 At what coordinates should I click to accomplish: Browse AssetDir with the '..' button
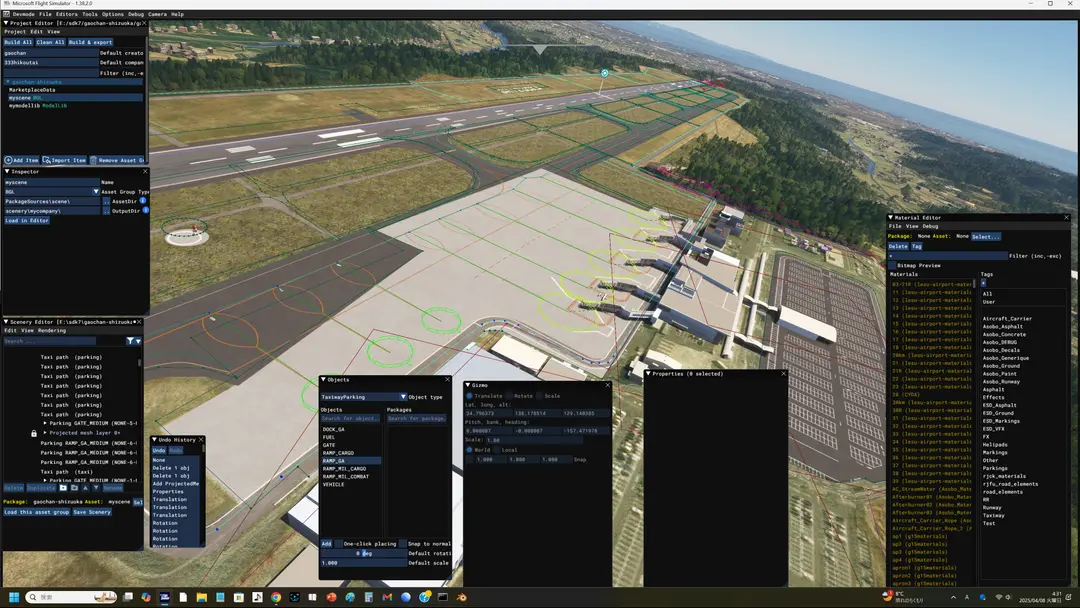[107, 201]
